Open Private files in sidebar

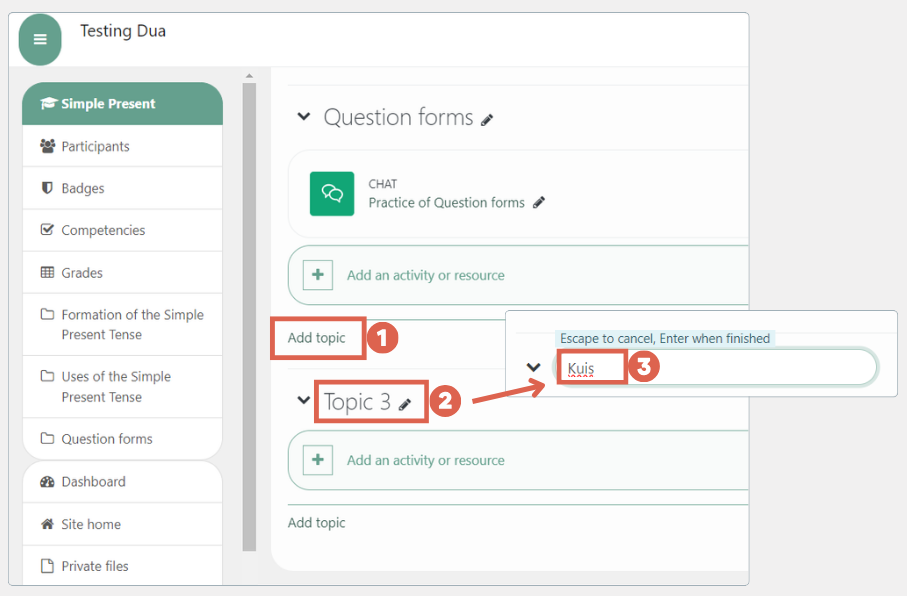tap(122, 566)
